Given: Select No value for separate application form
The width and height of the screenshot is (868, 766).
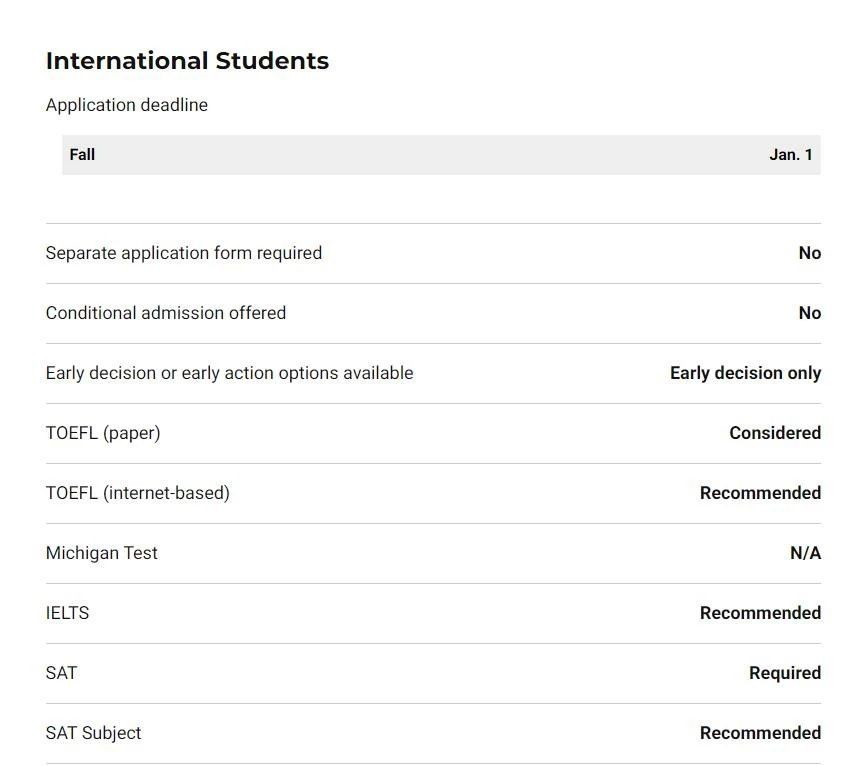Looking at the screenshot, I should point(809,253).
